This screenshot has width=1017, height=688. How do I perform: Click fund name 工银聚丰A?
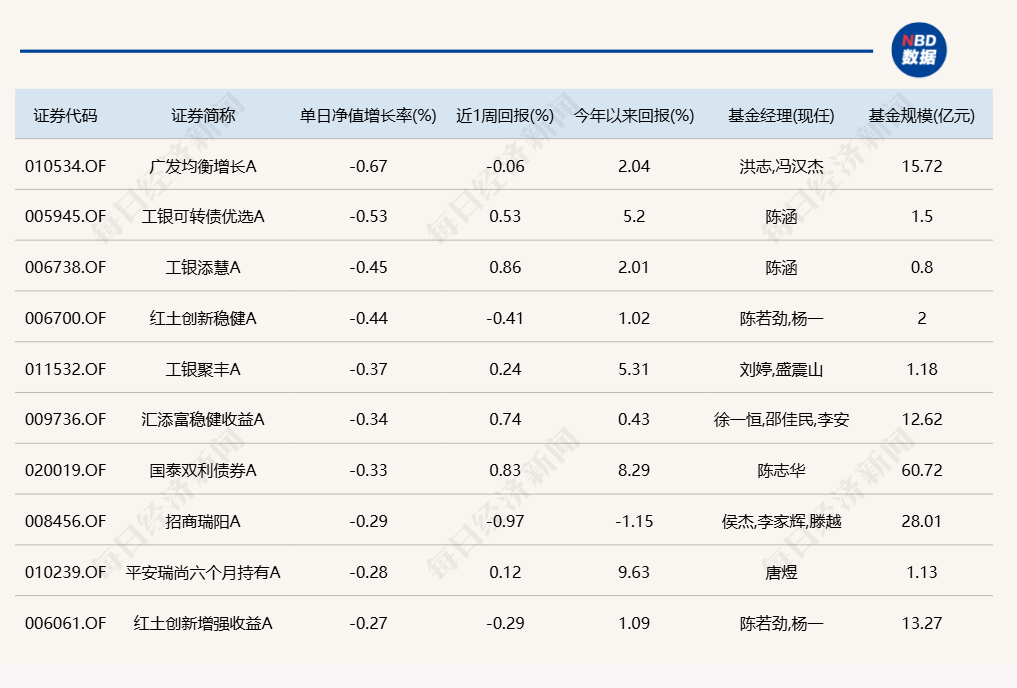(x=203, y=369)
